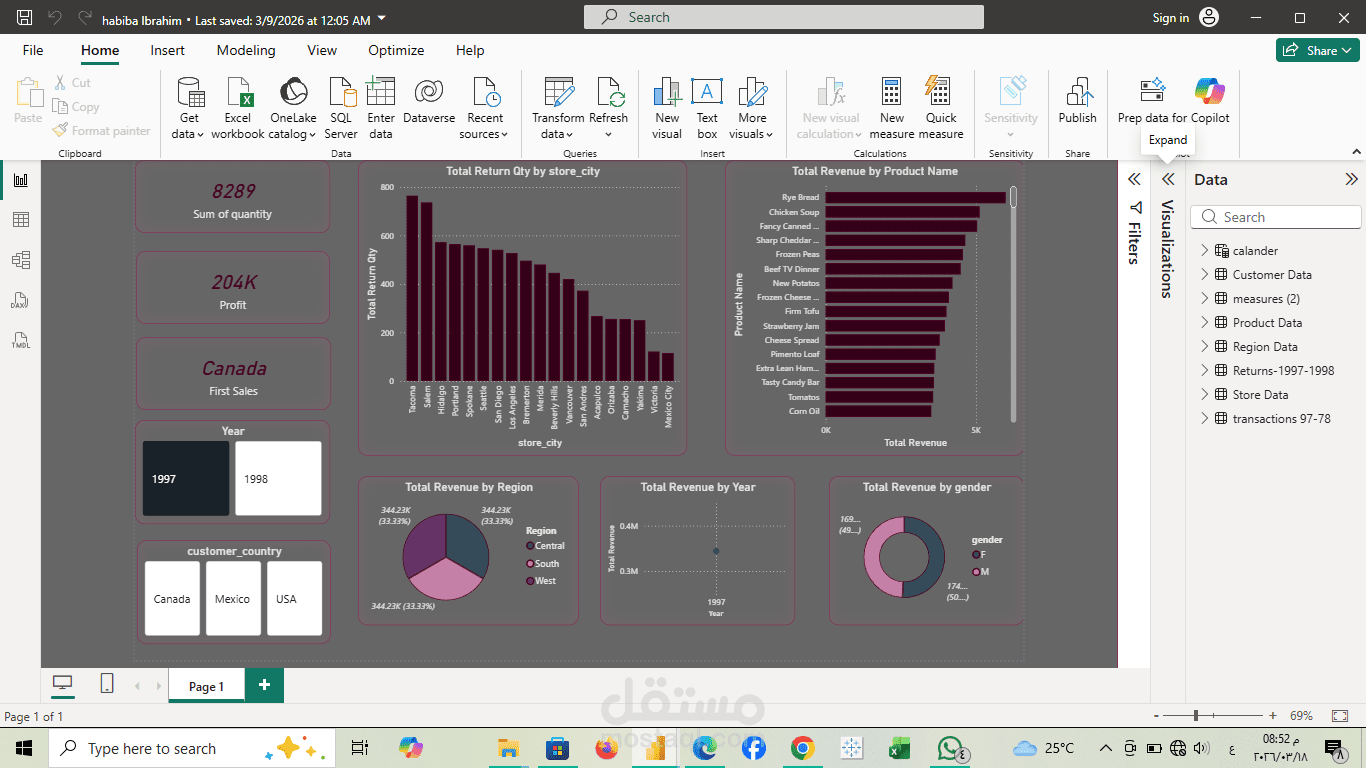Open TMDL view in sidebar
Image resolution: width=1366 pixels, height=768 pixels.
point(20,340)
